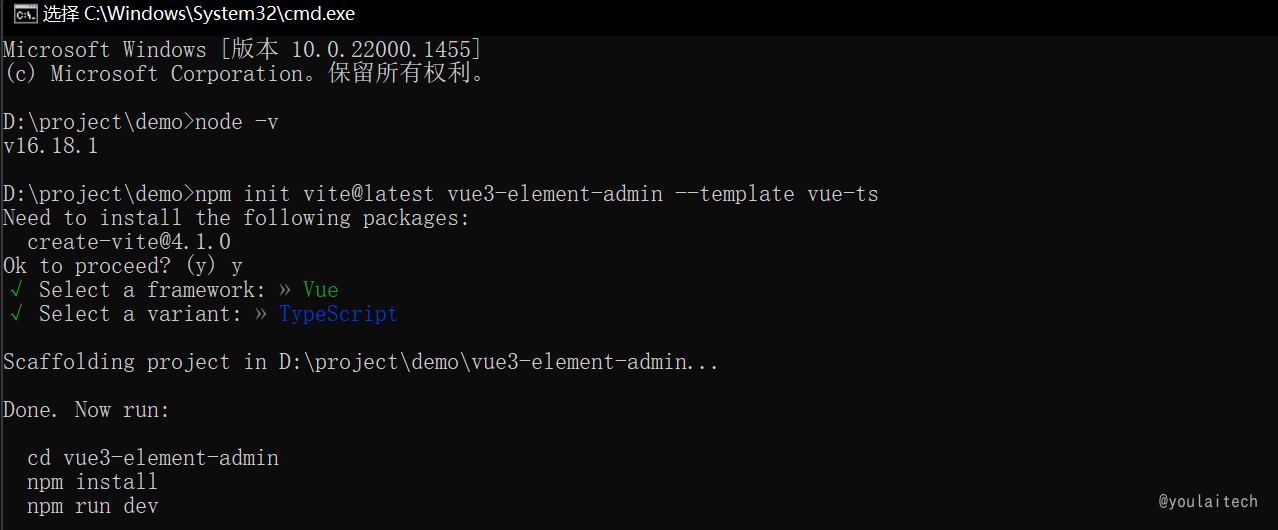Click the v16.18.1 version output

coord(50,146)
